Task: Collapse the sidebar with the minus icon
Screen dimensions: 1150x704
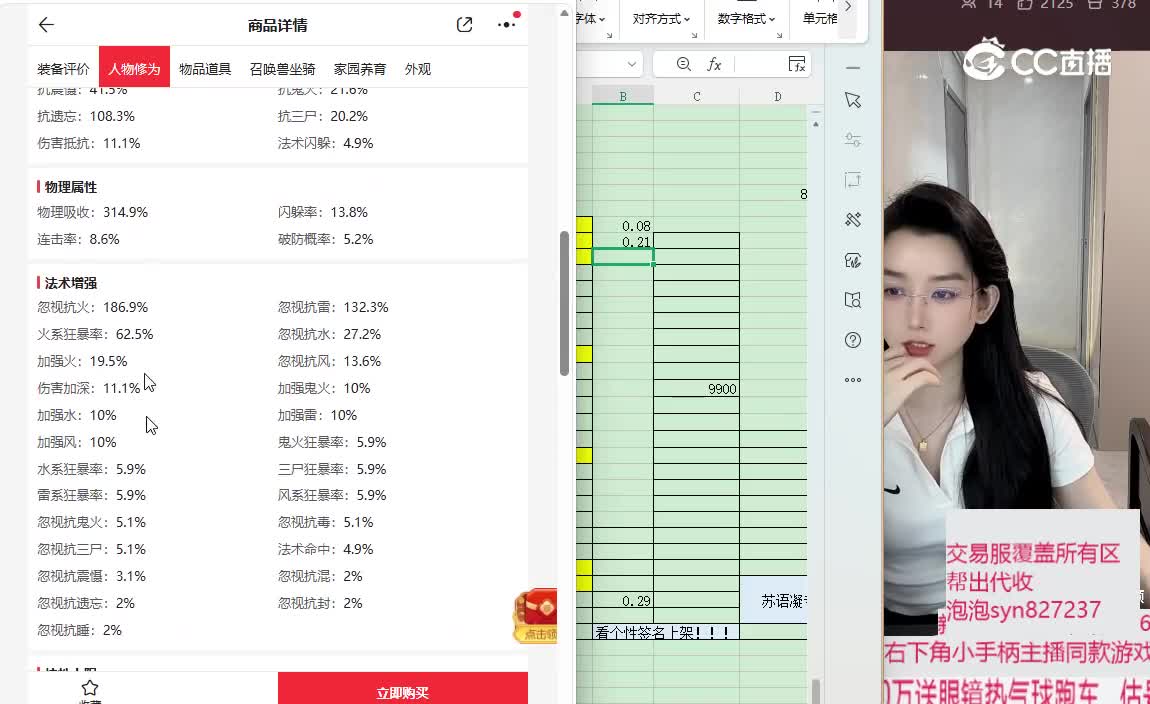Action: pyautogui.click(x=853, y=68)
